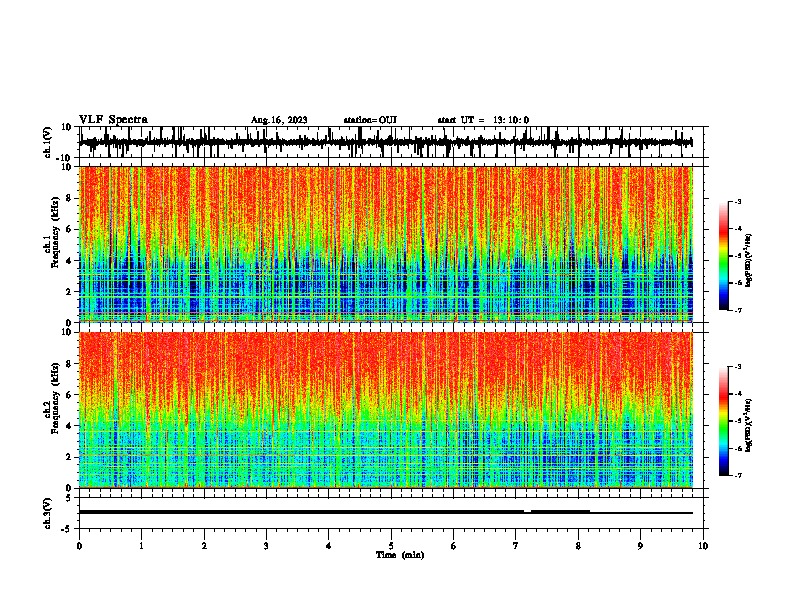Viewport: 792px width, 612px height.
Task: Click the ch.2 color bar log(PSD) label
Action: pos(749,426)
